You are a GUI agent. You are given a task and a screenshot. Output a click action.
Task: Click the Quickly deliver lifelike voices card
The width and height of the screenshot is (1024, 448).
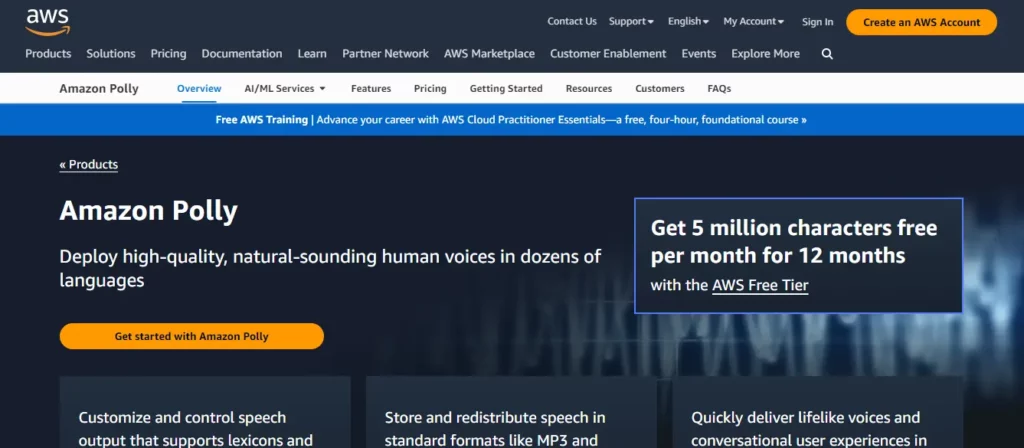pyautogui.click(x=818, y=412)
